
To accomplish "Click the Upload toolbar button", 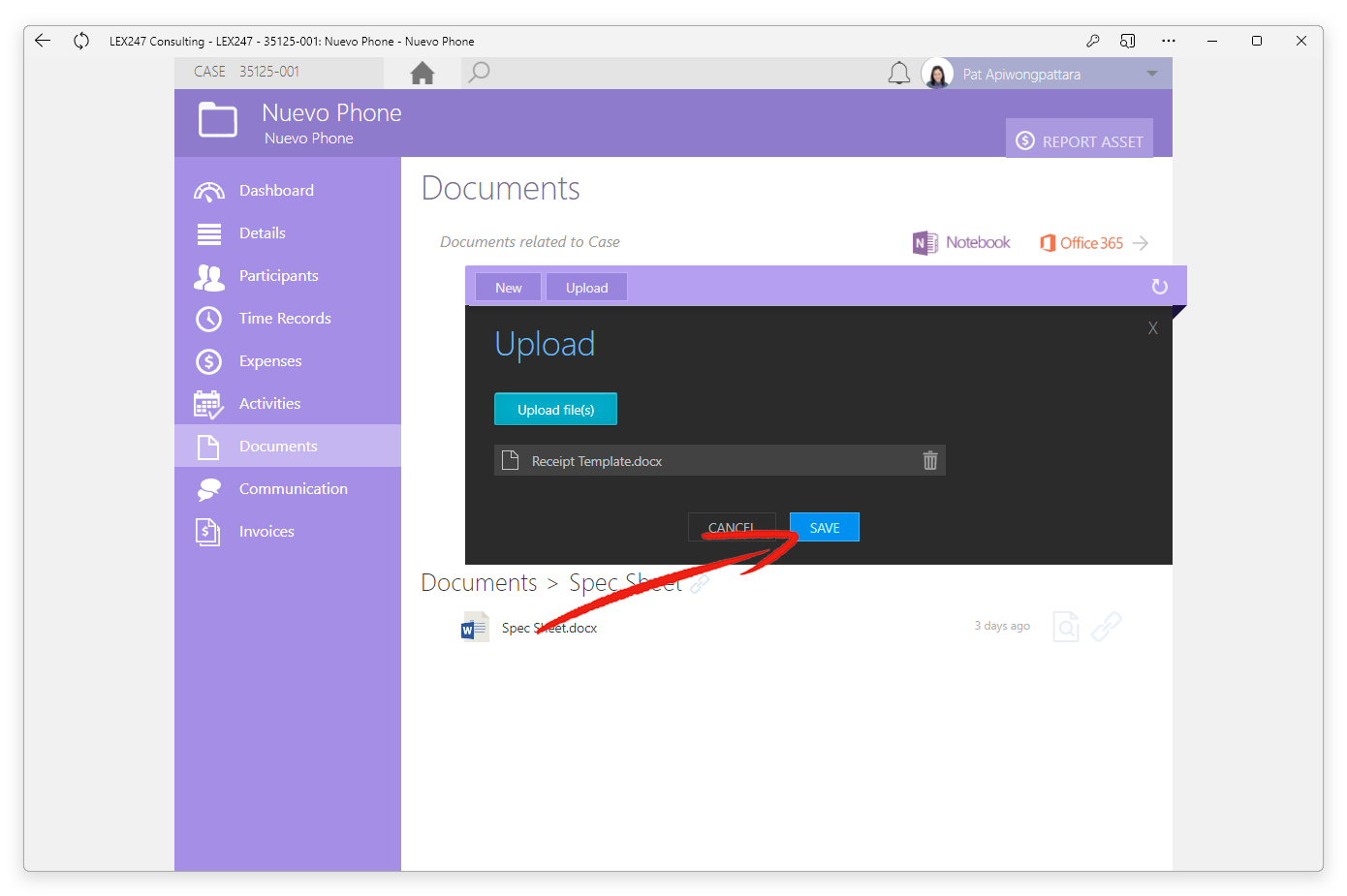I will pyautogui.click(x=586, y=288).
